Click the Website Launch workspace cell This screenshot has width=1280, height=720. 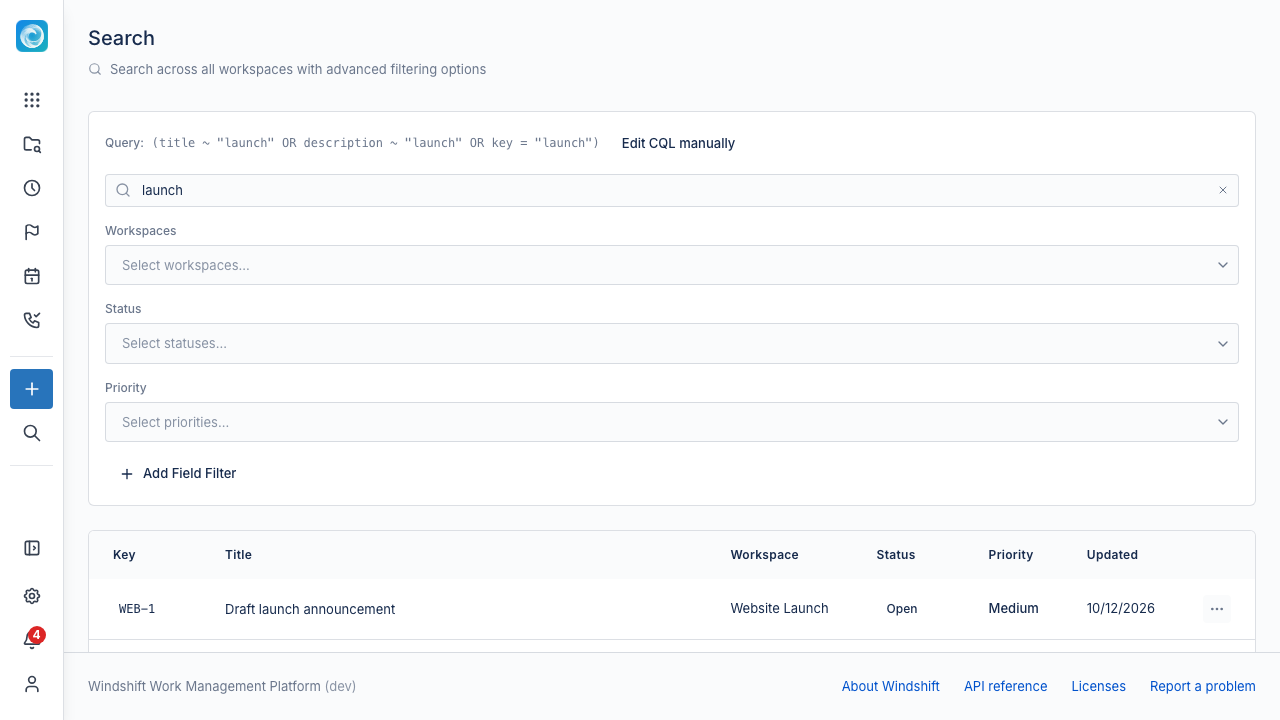[780, 608]
